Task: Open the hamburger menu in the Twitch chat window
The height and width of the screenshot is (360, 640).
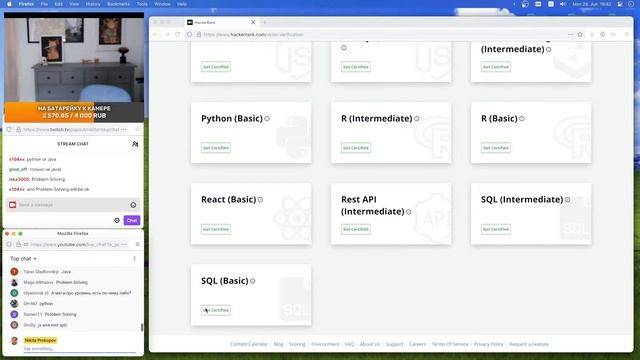Action: (138, 129)
